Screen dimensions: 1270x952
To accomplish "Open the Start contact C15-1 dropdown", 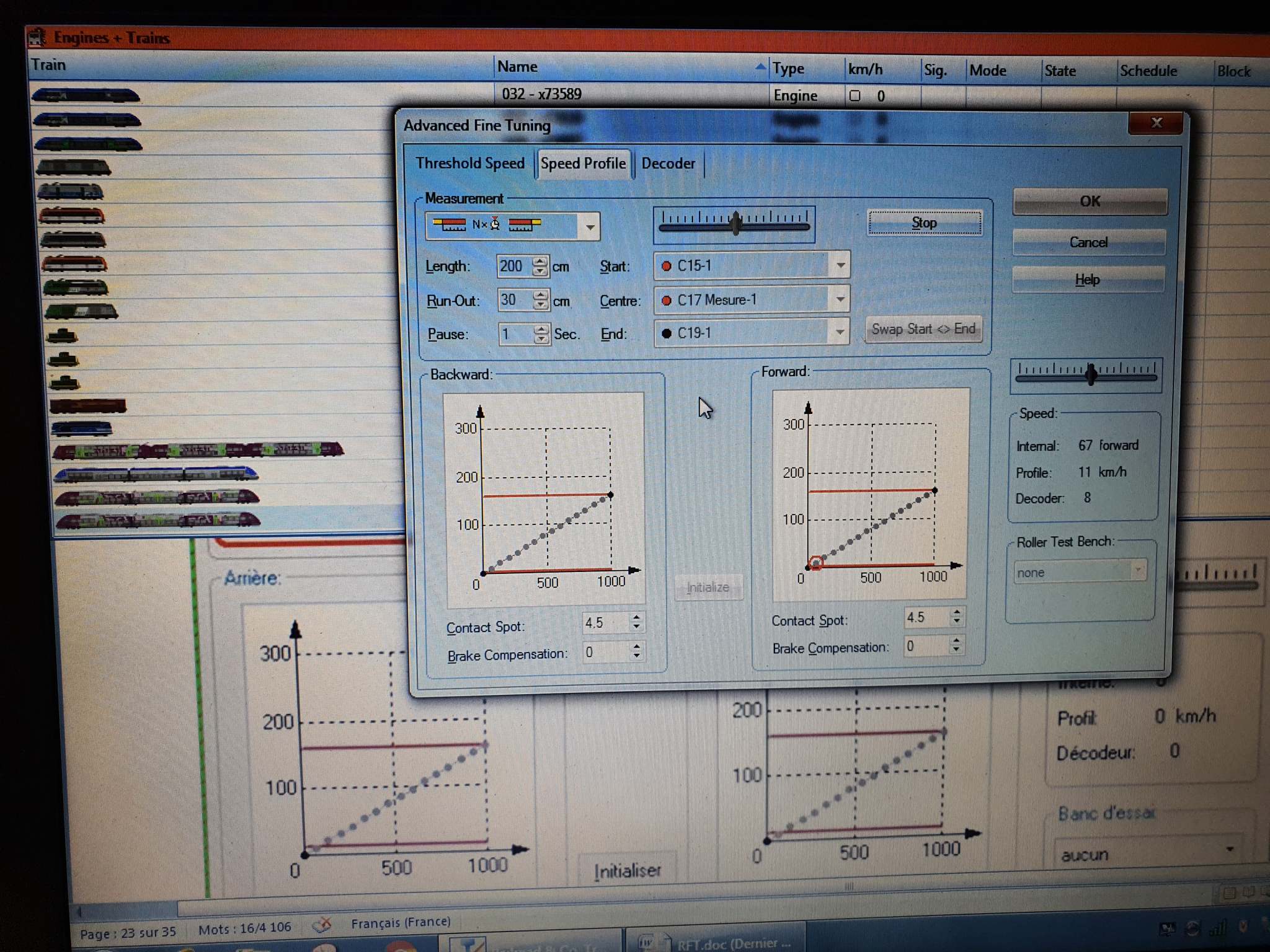I will coord(840,266).
